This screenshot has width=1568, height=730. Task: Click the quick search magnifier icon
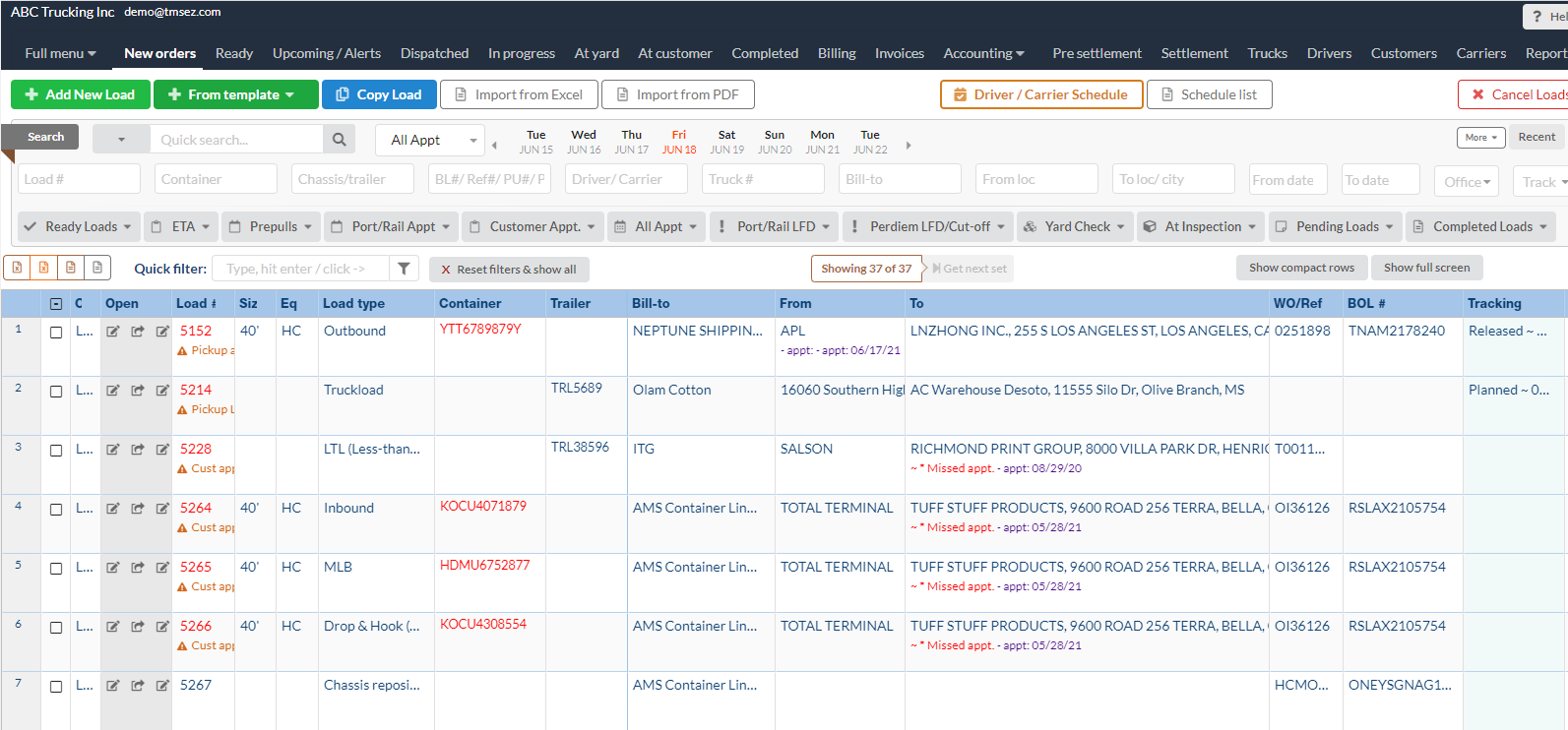click(x=339, y=140)
